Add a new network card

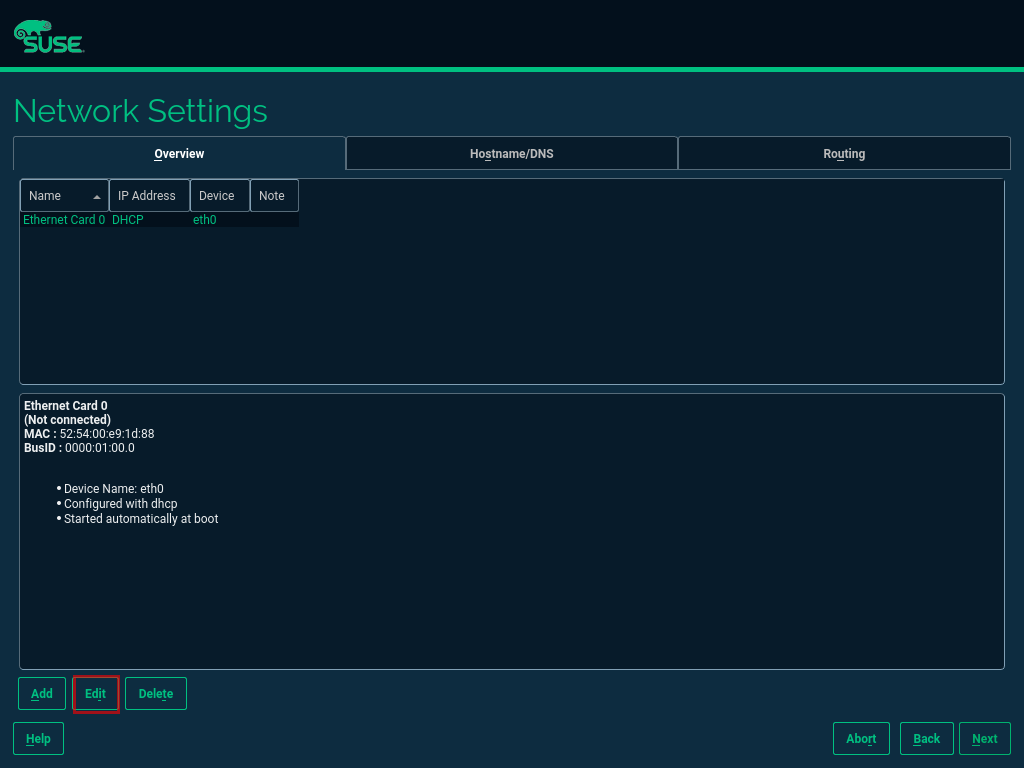41,693
